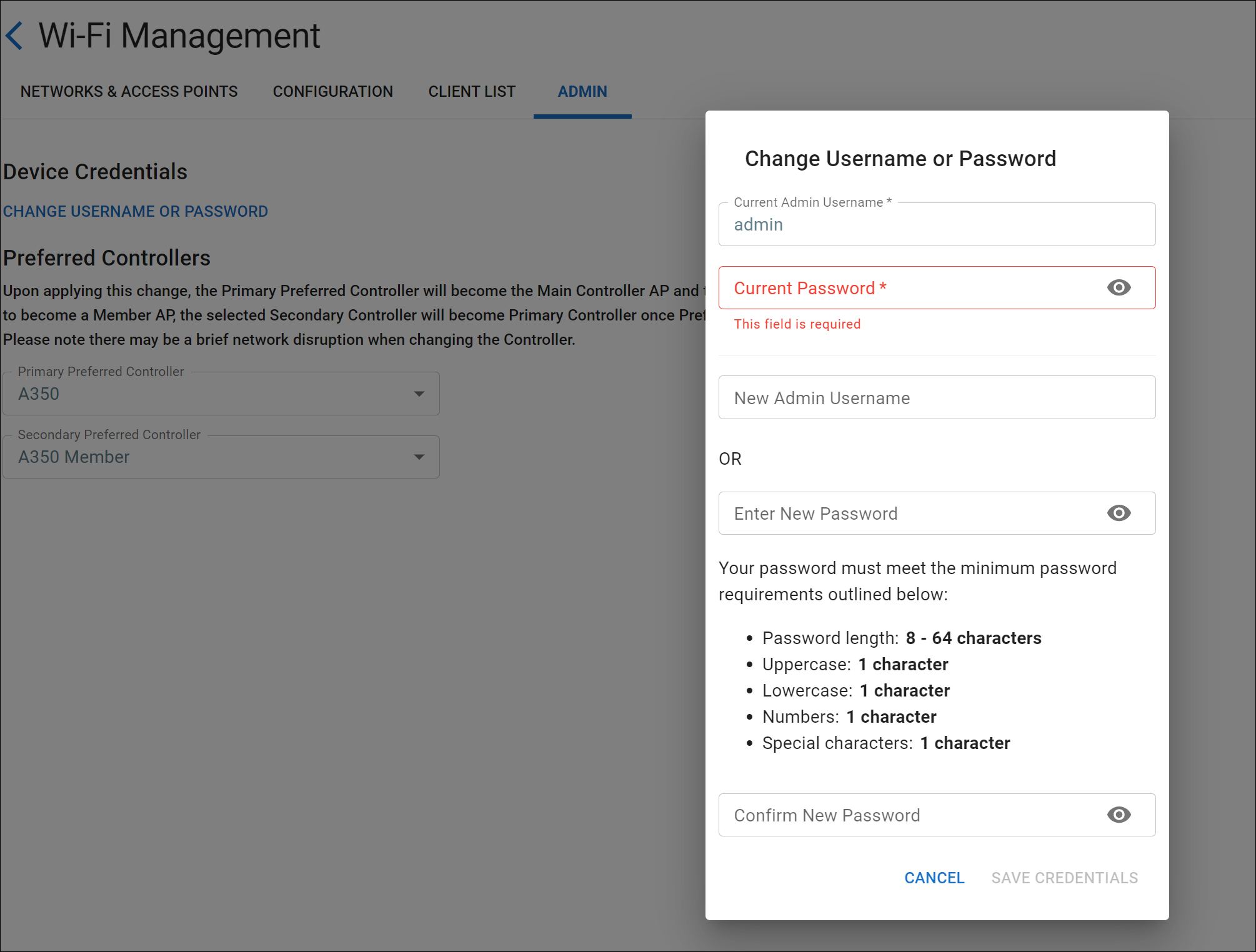Viewport: 1256px width, 952px height.
Task: Click the back arrow beside Wi-Fi Management
Action: tap(15, 36)
